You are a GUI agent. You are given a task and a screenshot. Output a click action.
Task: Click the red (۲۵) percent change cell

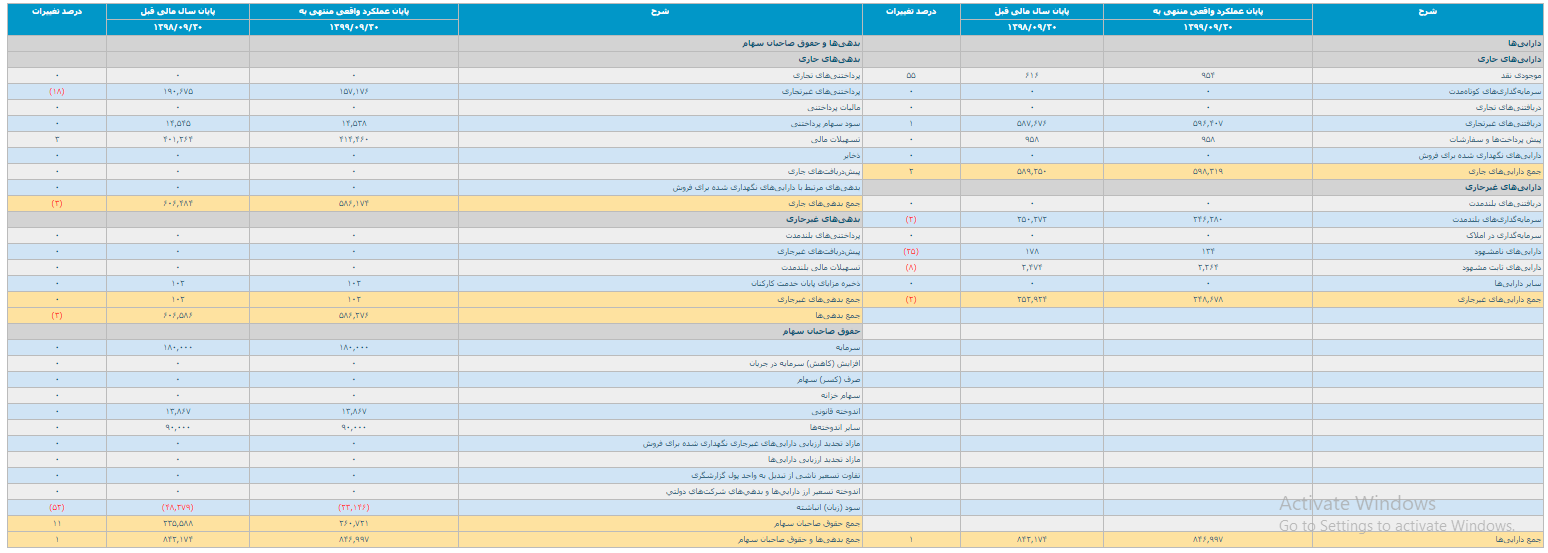911,251
